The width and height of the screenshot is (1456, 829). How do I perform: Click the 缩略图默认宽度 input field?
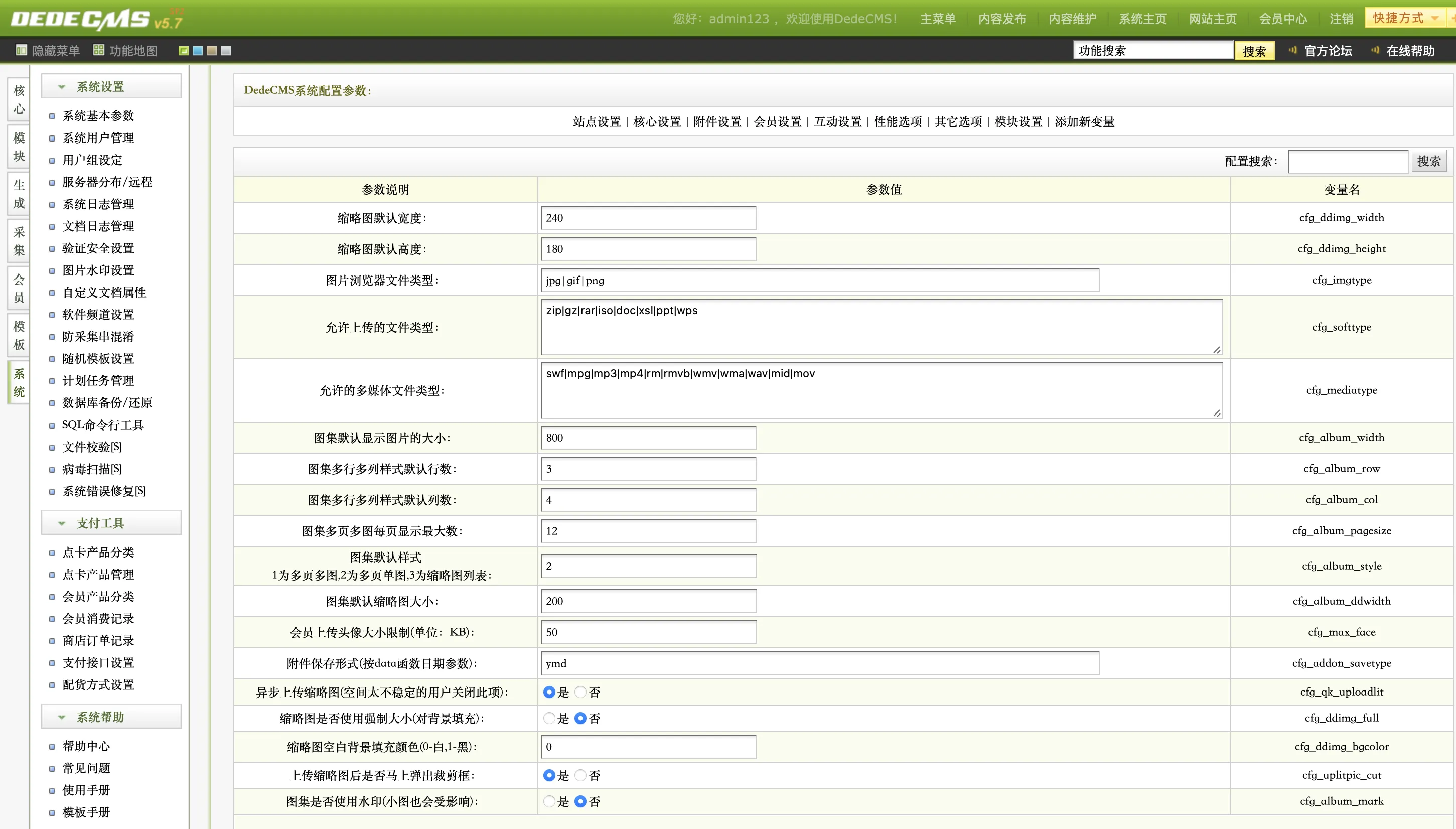coord(648,218)
